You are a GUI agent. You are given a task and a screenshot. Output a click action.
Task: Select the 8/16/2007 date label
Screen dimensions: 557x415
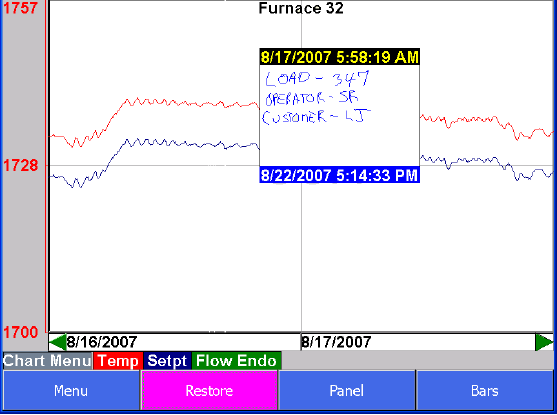coord(102,342)
